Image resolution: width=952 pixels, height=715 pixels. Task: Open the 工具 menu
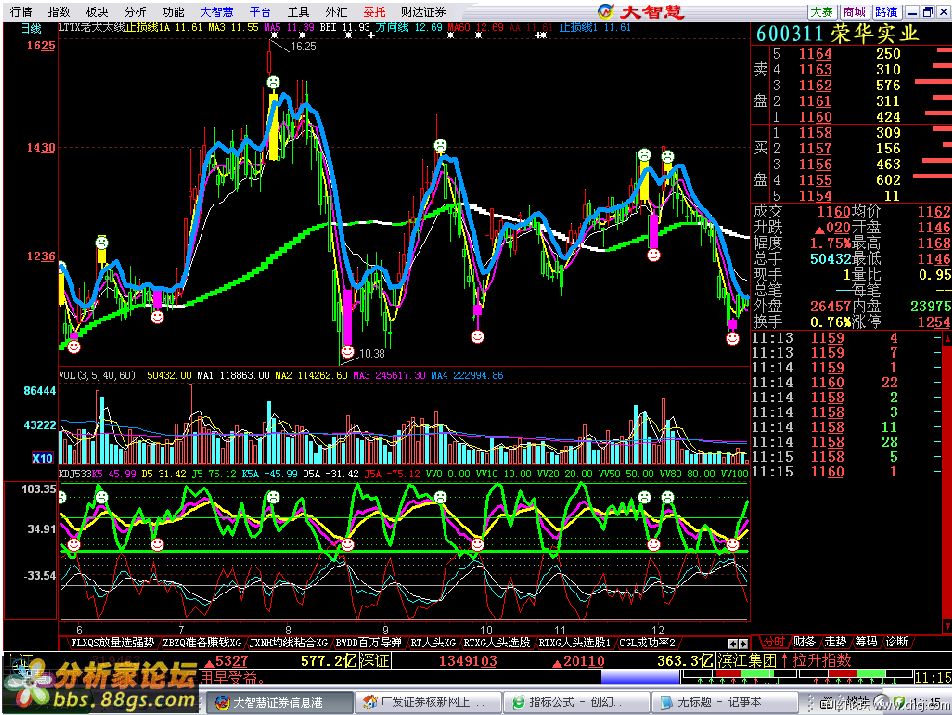(x=298, y=12)
